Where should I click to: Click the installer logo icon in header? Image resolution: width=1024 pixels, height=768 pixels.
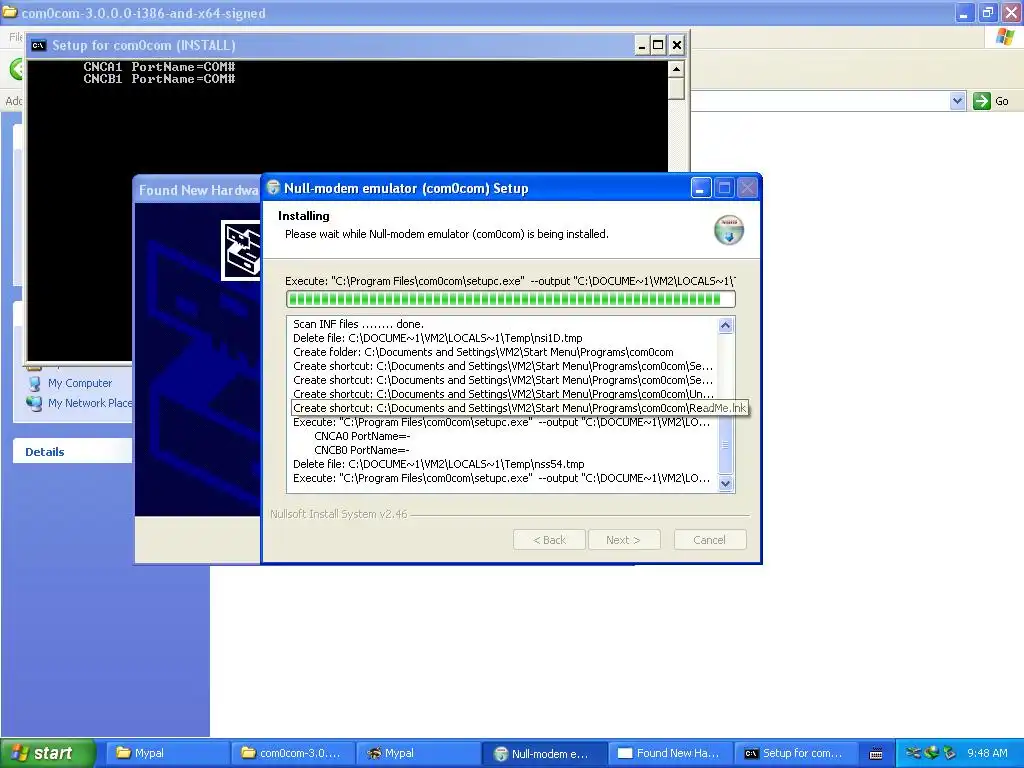coord(729,230)
